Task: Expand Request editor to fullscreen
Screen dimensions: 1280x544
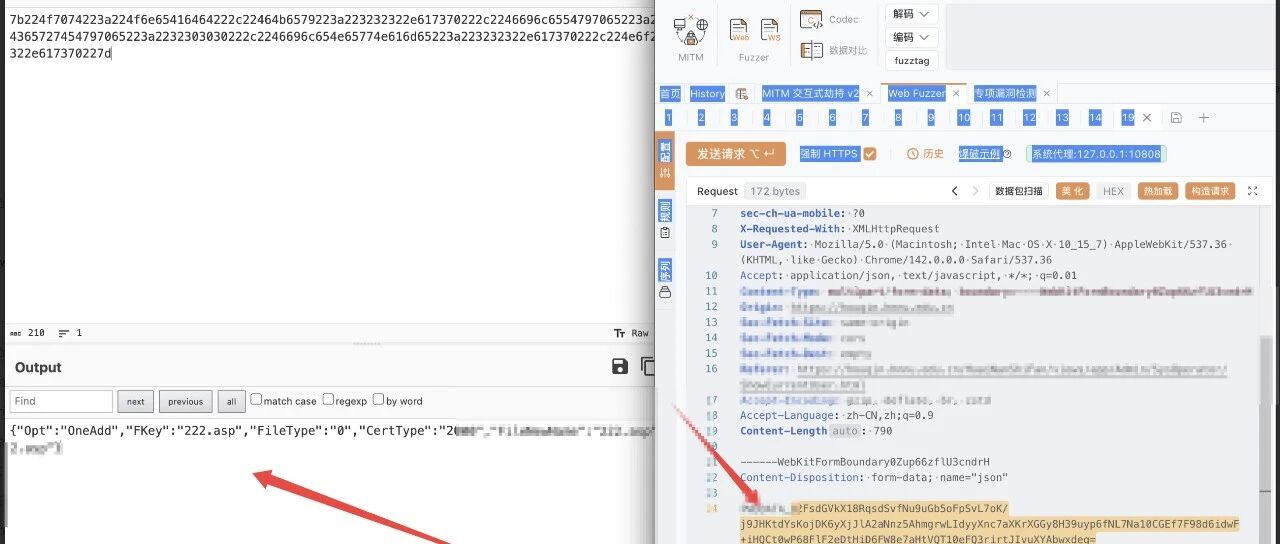Action: pyautogui.click(x=1252, y=191)
